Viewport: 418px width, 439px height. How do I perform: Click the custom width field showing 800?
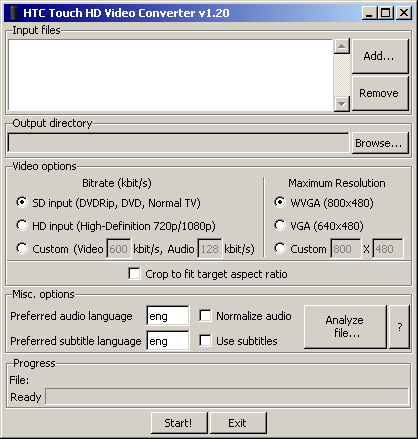346,249
